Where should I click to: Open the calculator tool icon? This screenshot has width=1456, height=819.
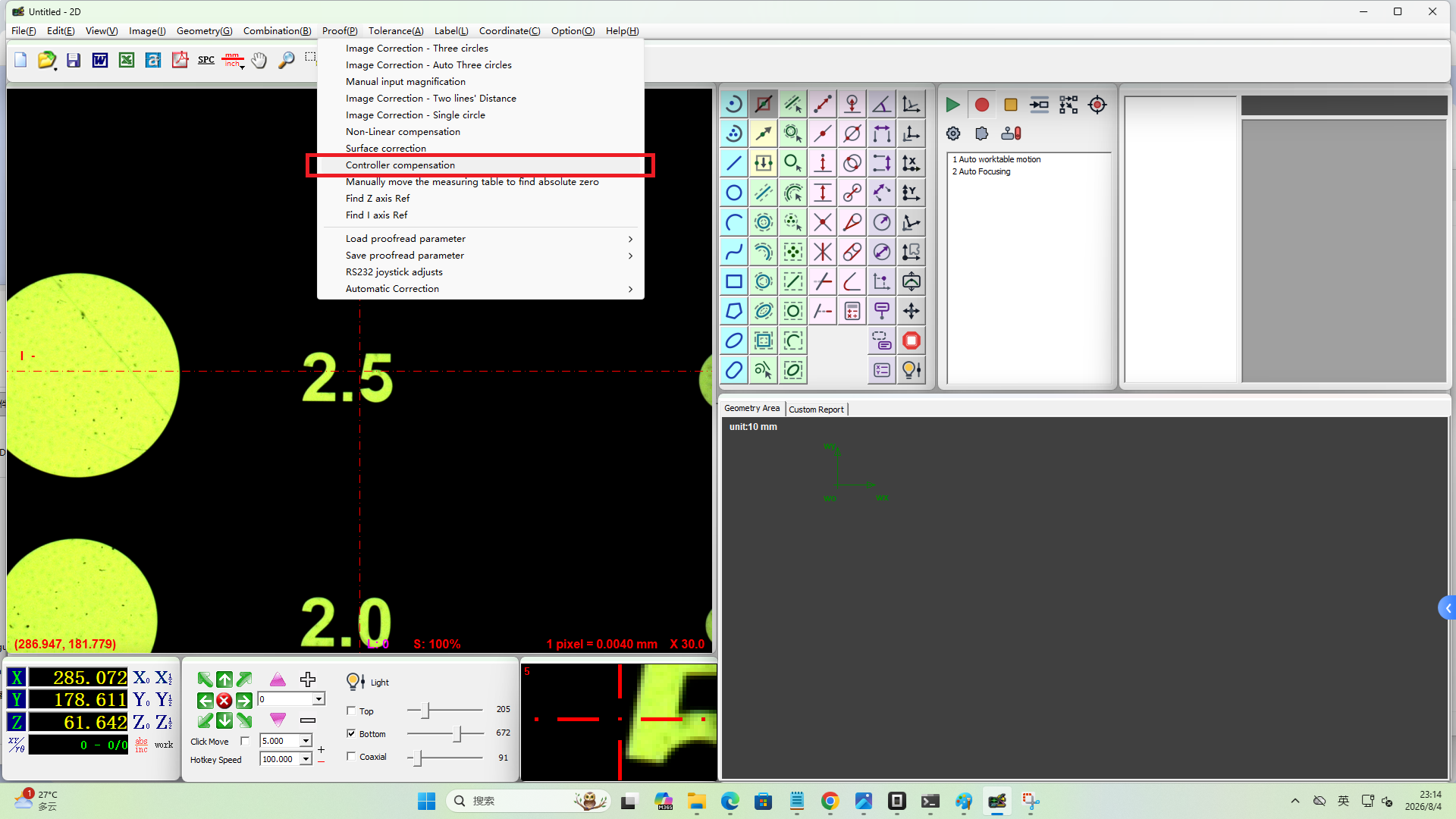[852, 311]
